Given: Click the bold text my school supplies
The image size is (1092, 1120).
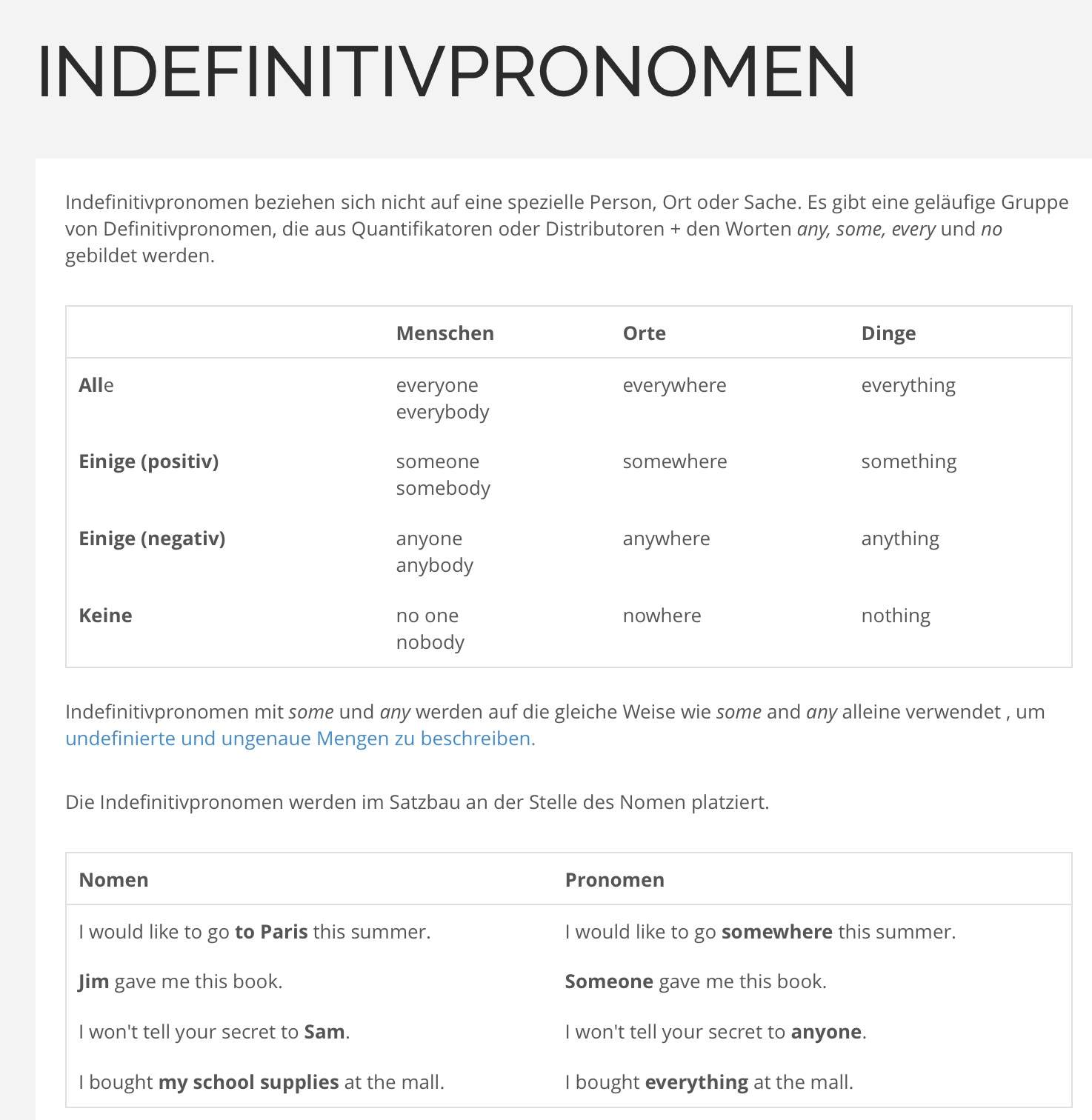Looking at the screenshot, I should (248, 1082).
